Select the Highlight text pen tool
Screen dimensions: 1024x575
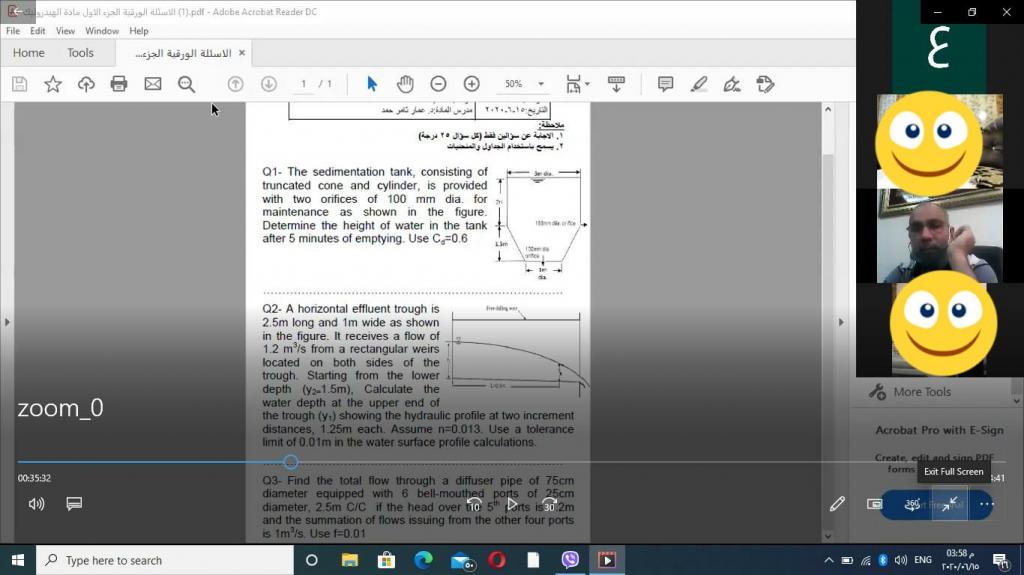[699, 84]
